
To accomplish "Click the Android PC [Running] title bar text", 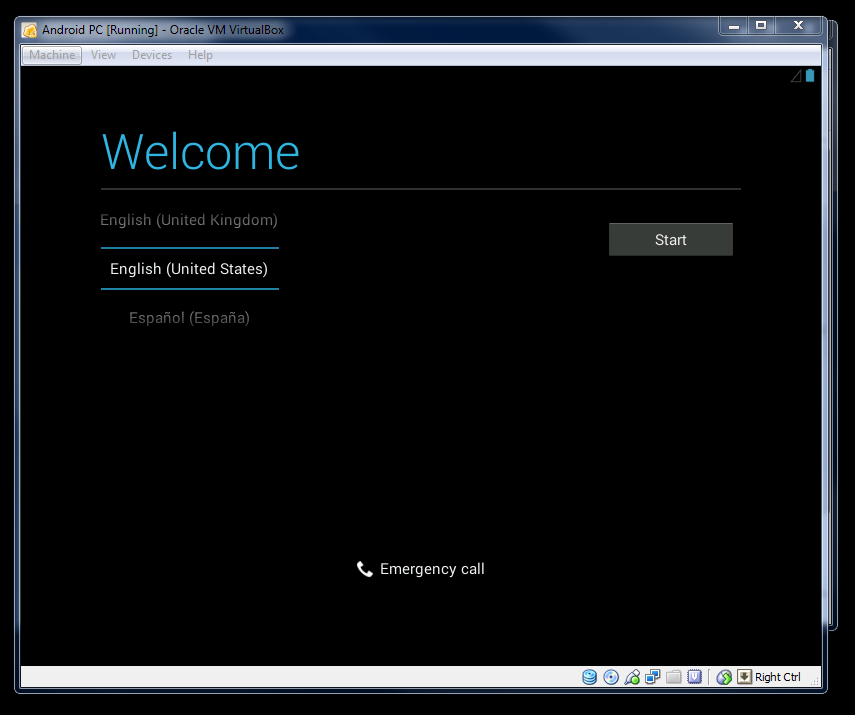I will 162,30.
